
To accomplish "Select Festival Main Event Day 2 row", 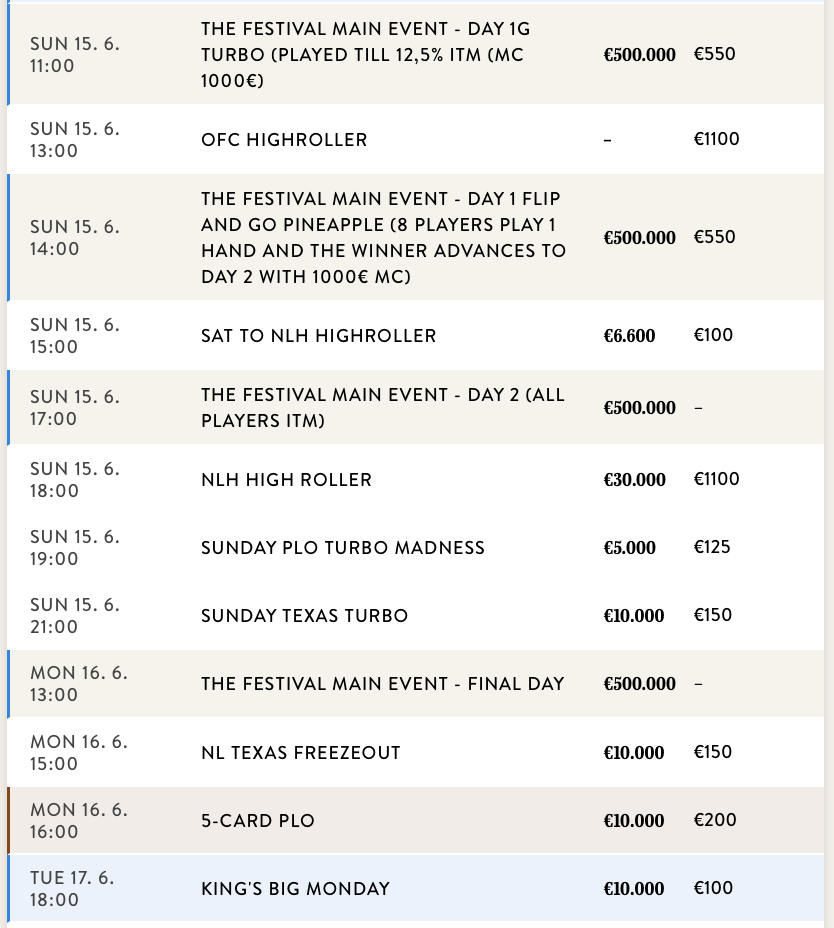I will click(382, 408).
